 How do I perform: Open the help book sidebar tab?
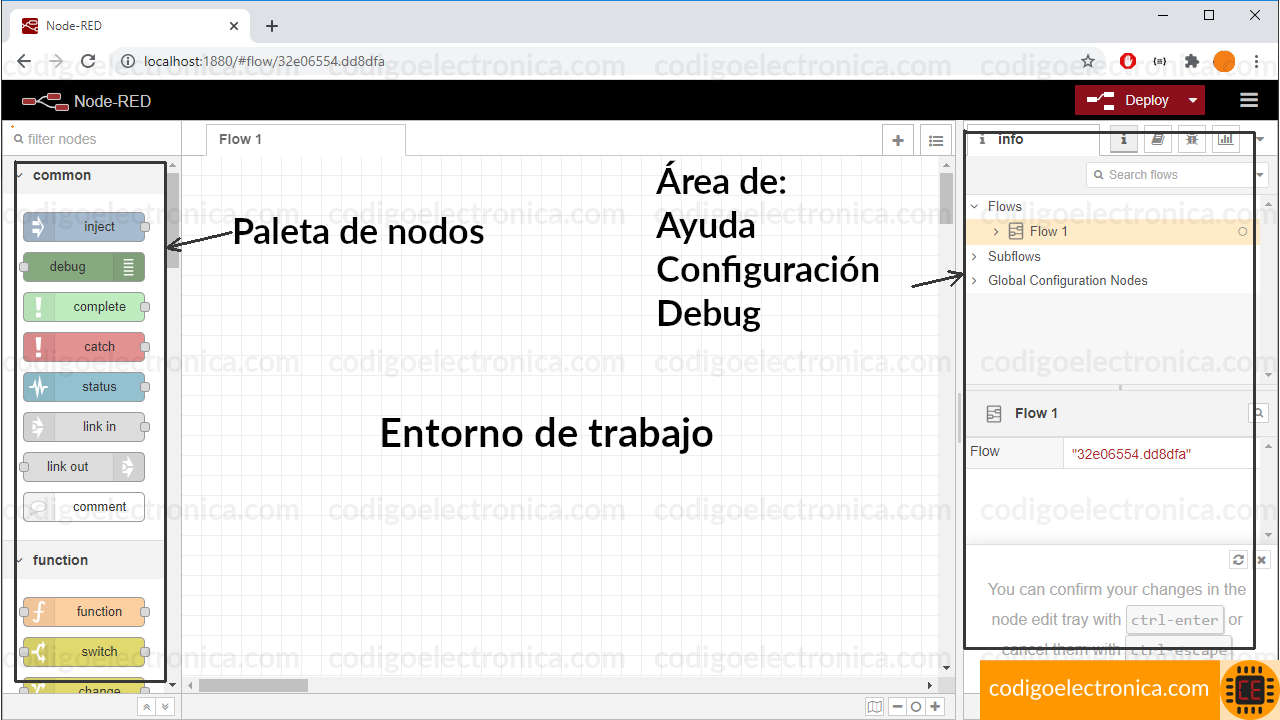point(1158,140)
